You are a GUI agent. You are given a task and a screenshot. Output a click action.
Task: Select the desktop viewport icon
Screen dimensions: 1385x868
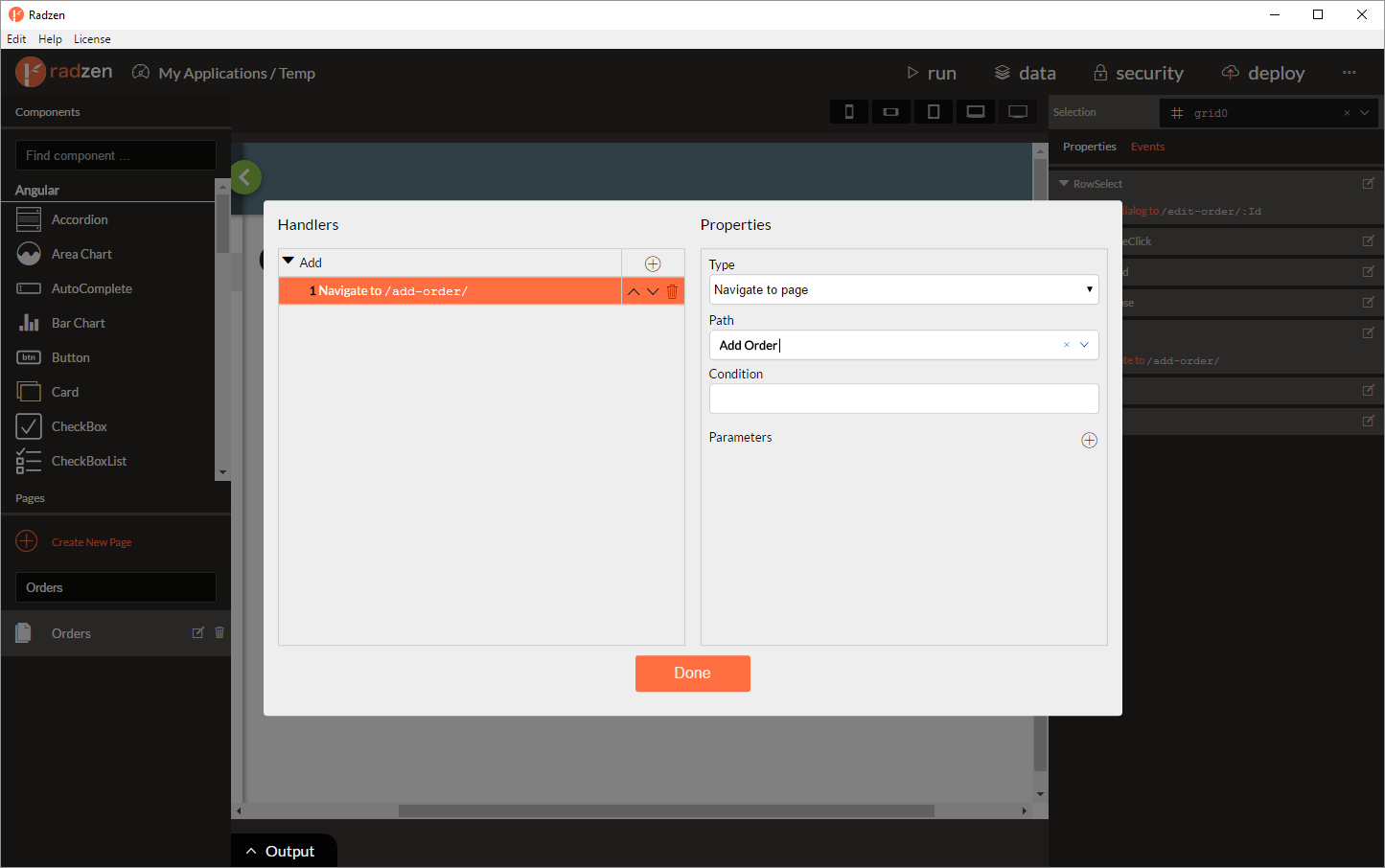coord(1018,112)
